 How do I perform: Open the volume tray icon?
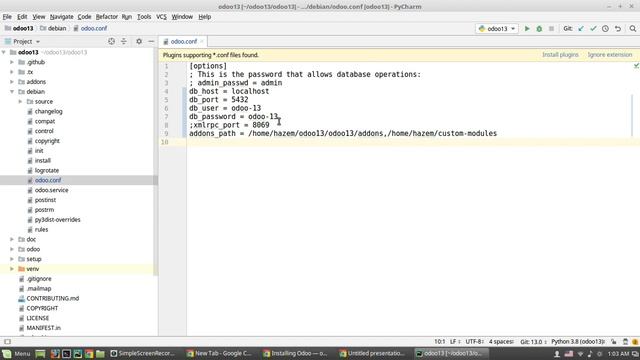point(590,353)
